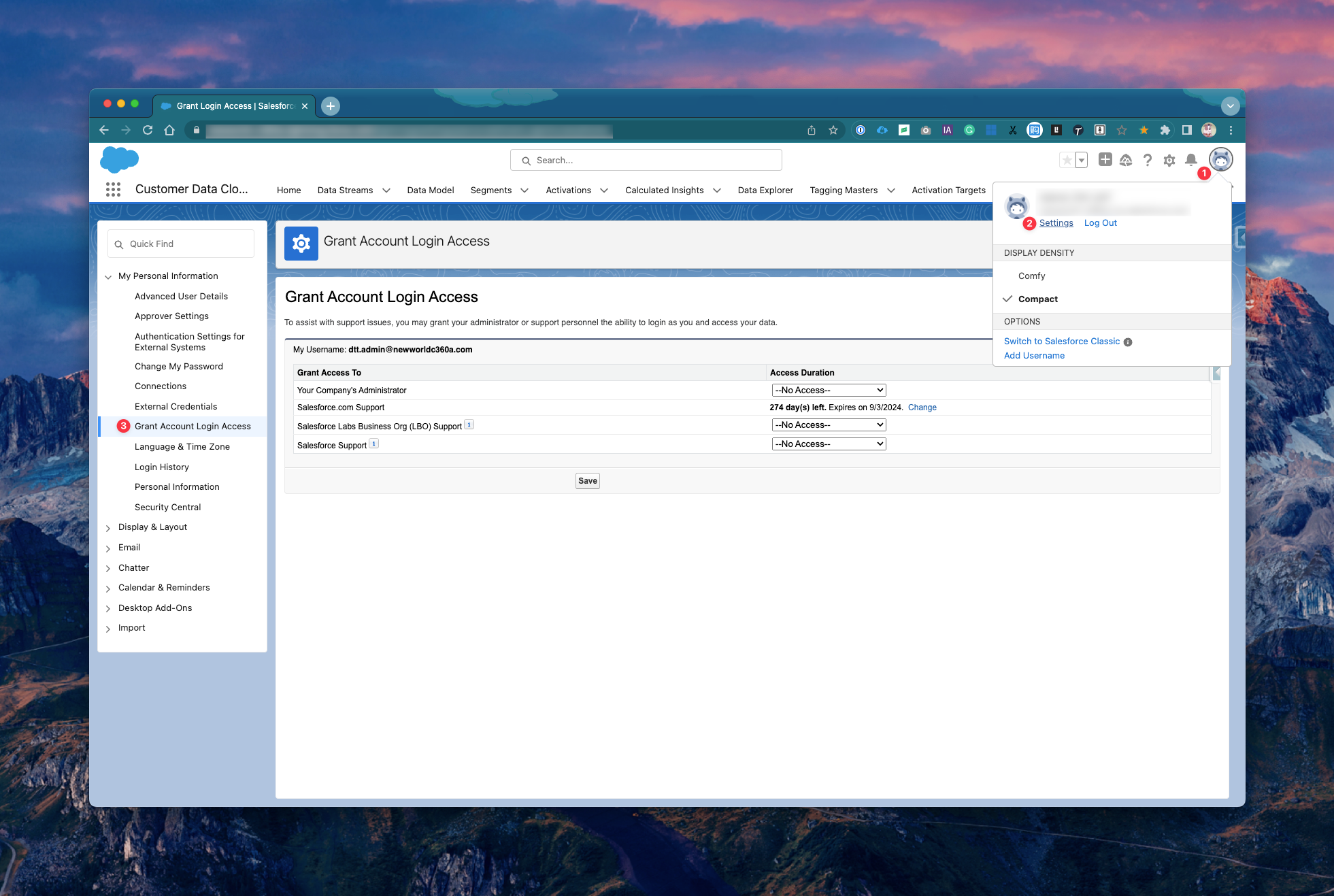1334x896 pixels.
Task: Click the Grant Account Login Access gear icon
Action: coord(301,242)
